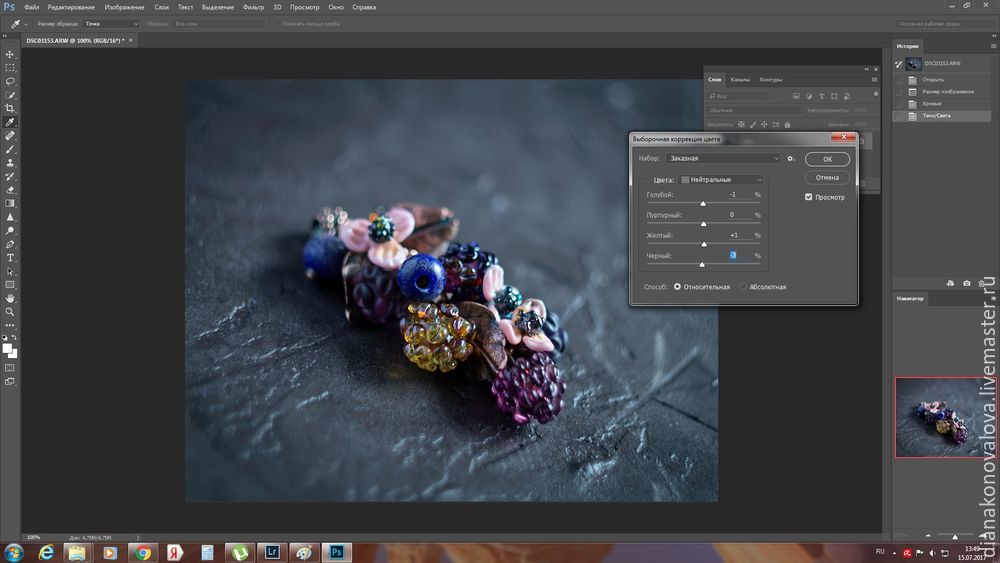
Task: Select the Zoom tool
Action: coord(10,312)
